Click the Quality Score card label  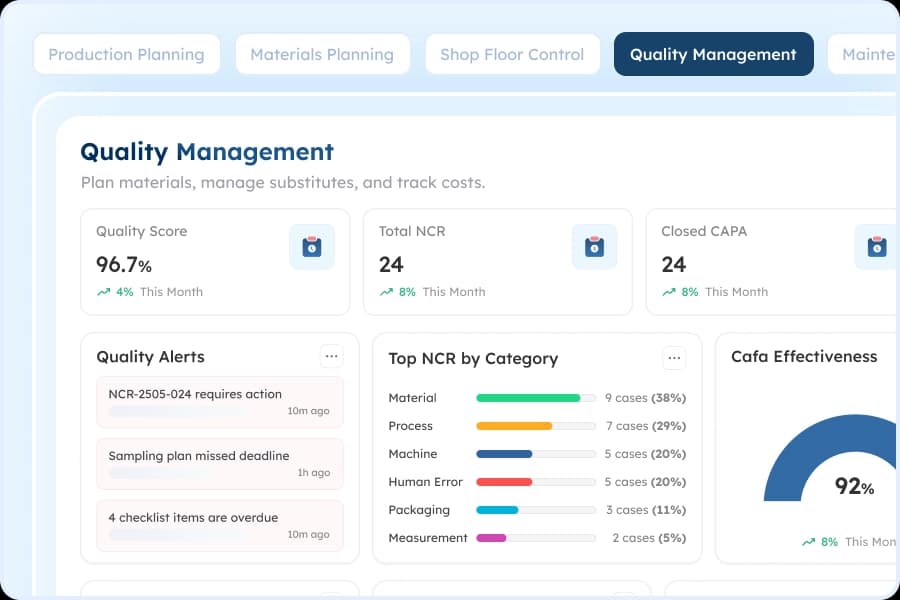142,231
